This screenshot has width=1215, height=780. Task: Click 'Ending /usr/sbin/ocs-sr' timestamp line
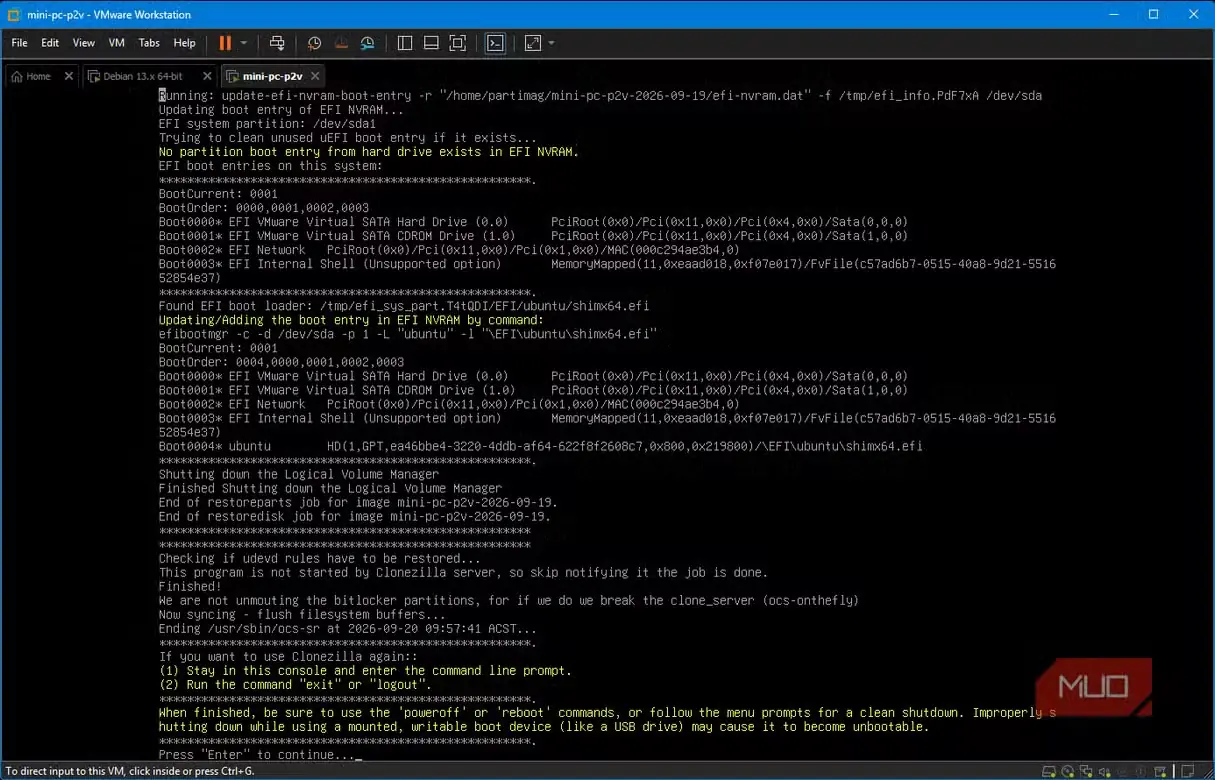tap(347, 628)
